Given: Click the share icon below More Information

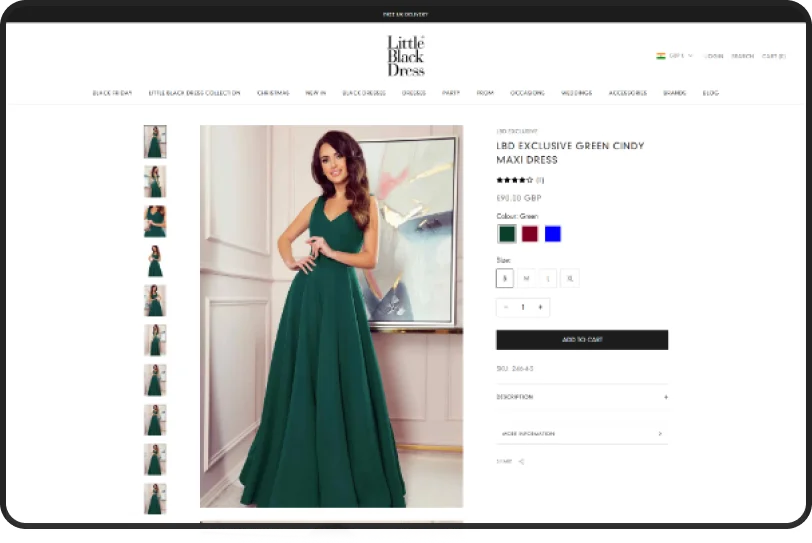Looking at the screenshot, I should point(521,462).
